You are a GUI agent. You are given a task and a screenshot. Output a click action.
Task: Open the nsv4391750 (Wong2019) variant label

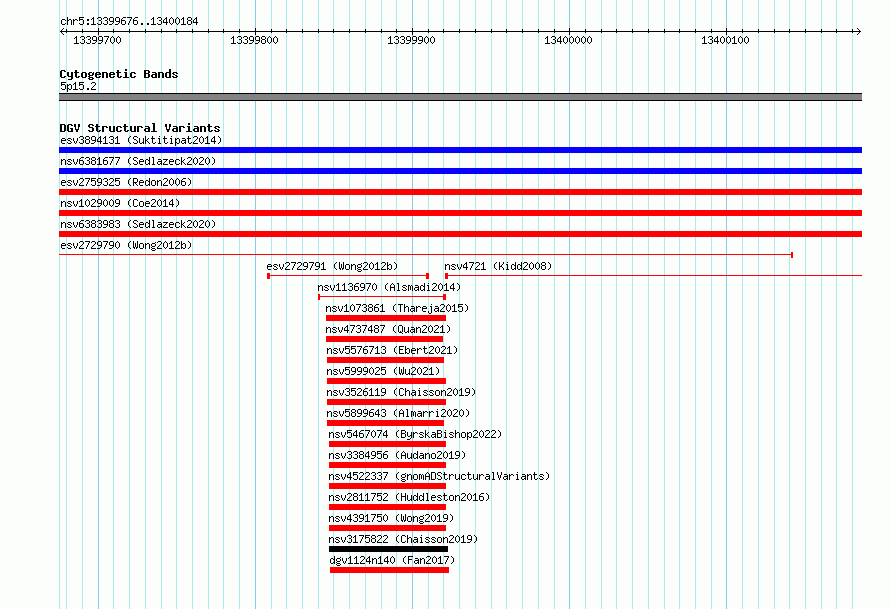391,518
